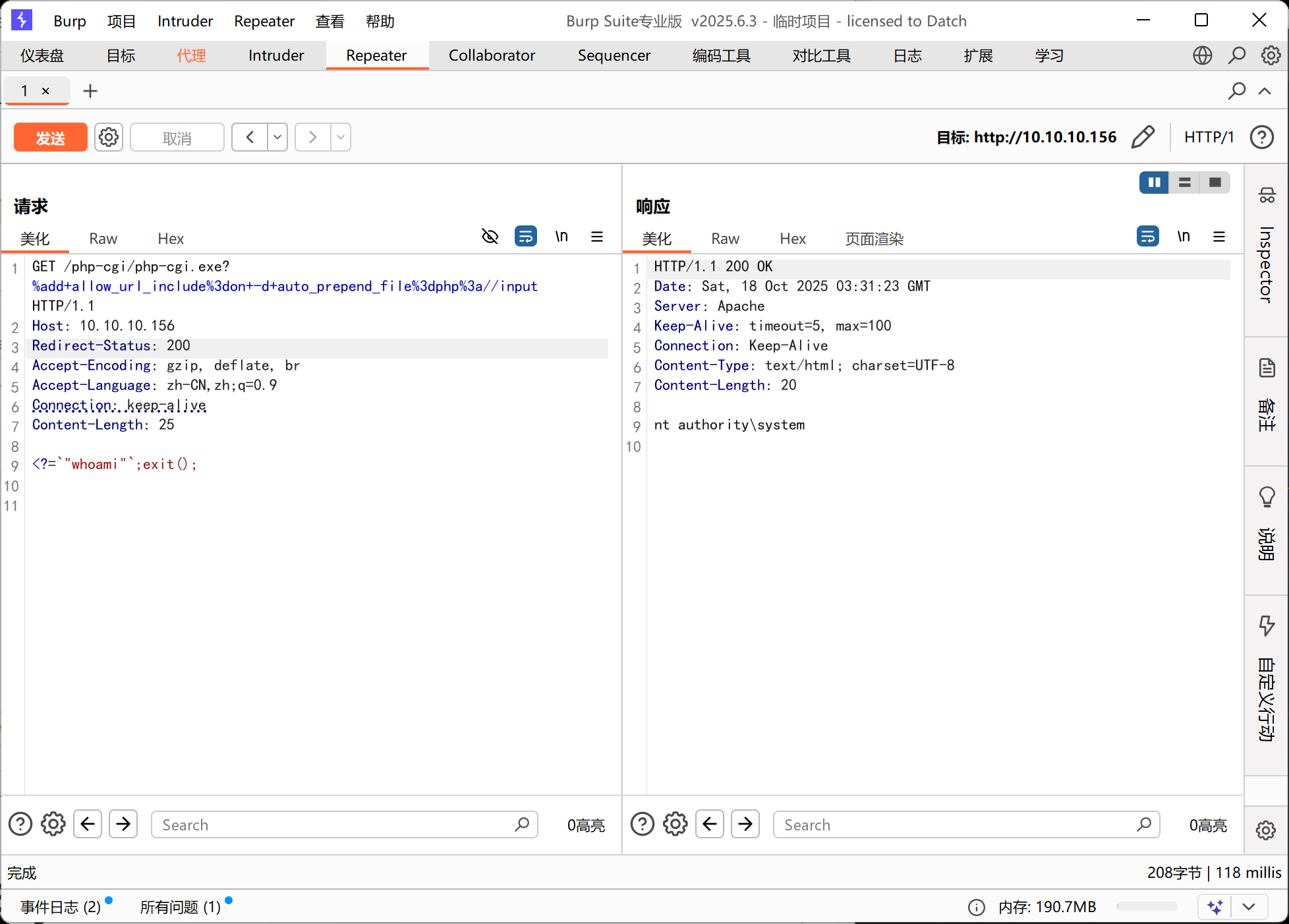The height and width of the screenshot is (924, 1289).
Task: Select the side-by-side layout view button
Action: (x=1154, y=183)
